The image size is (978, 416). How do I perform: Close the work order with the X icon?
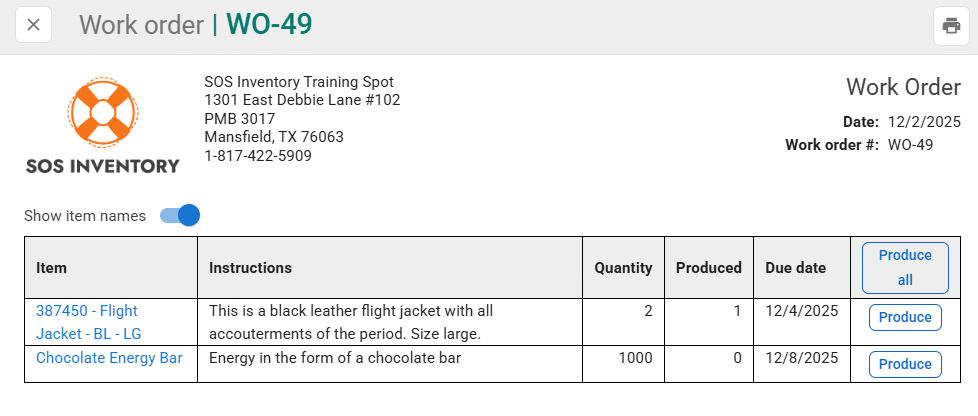(33, 25)
